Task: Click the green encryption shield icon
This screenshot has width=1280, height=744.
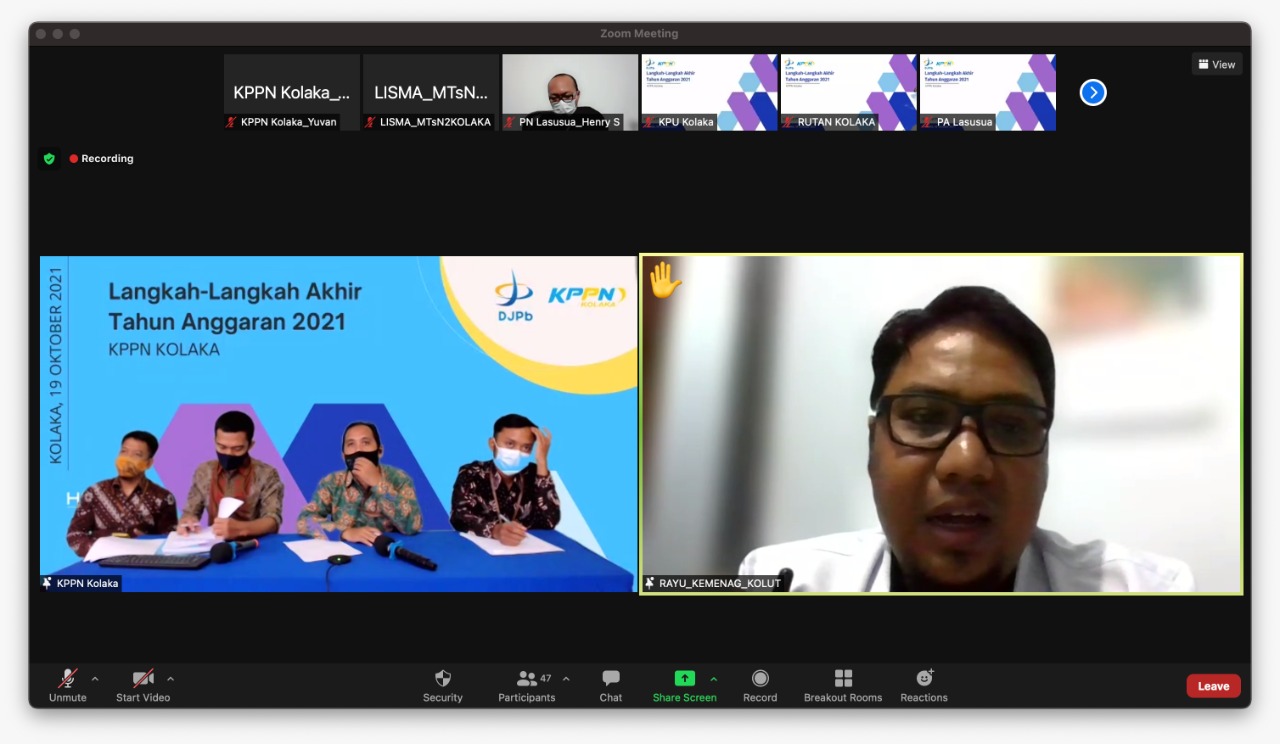Action: point(49,159)
